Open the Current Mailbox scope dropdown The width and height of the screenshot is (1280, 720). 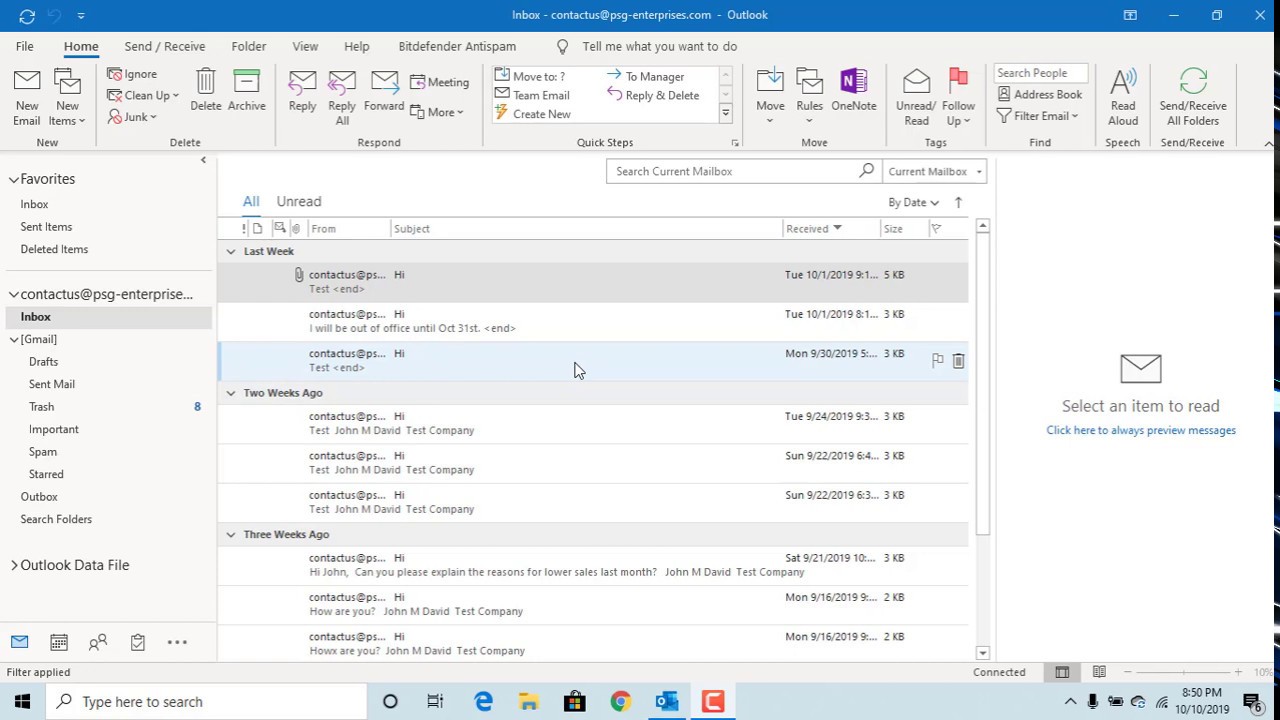click(x=935, y=171)
